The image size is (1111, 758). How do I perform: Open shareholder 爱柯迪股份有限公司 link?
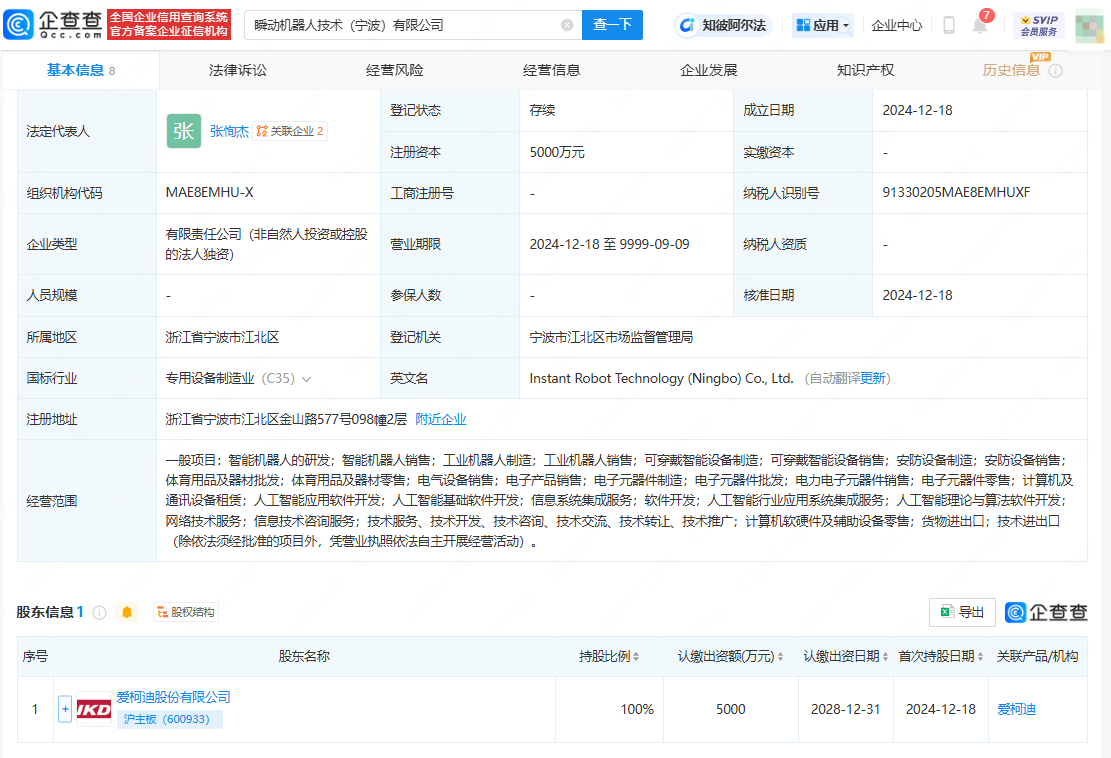pyautogui.click(x=174, y=697)
